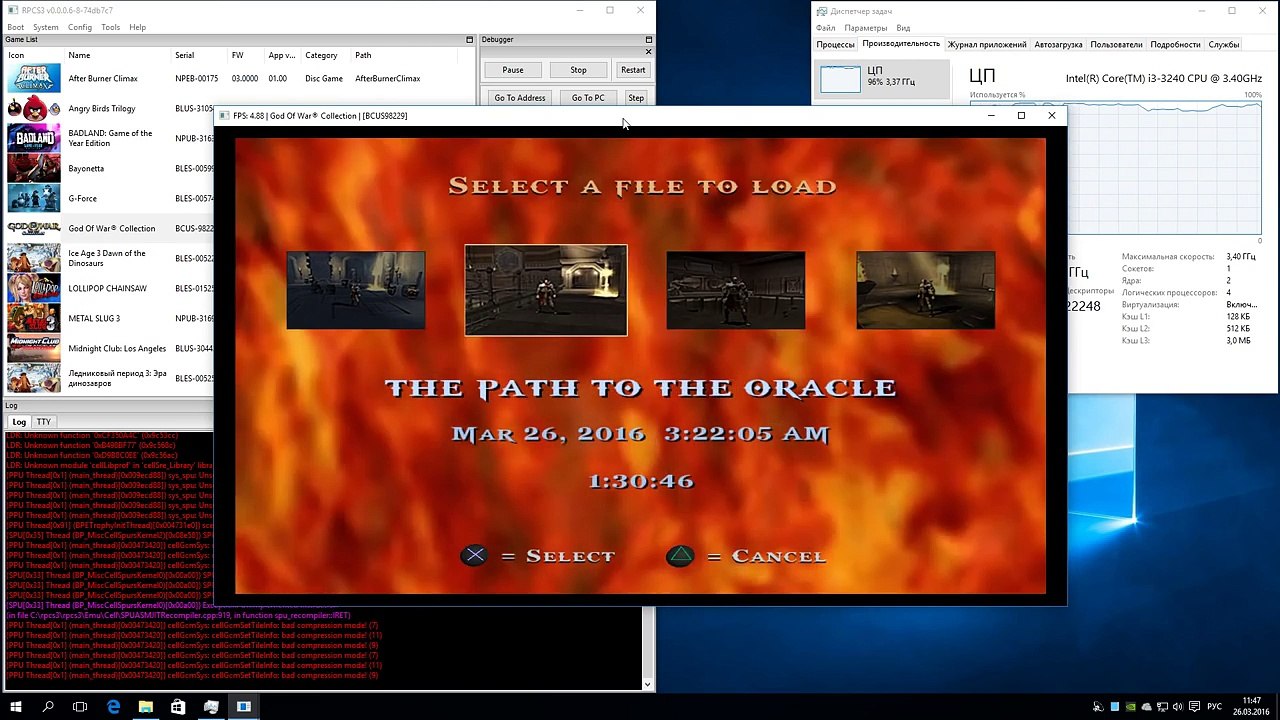Switch to the Подробности tab

[1175, 45]
